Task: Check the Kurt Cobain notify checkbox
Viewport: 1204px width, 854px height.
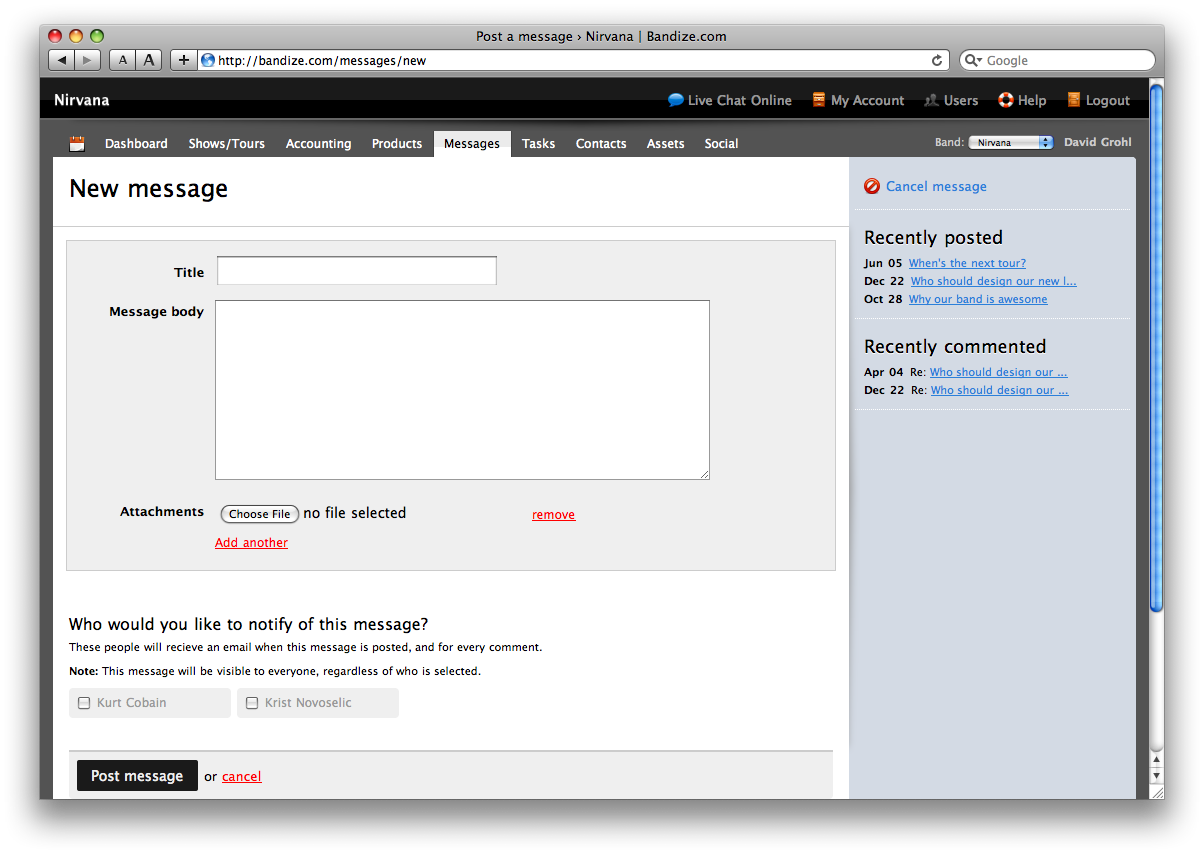Action: coord(84,703)
